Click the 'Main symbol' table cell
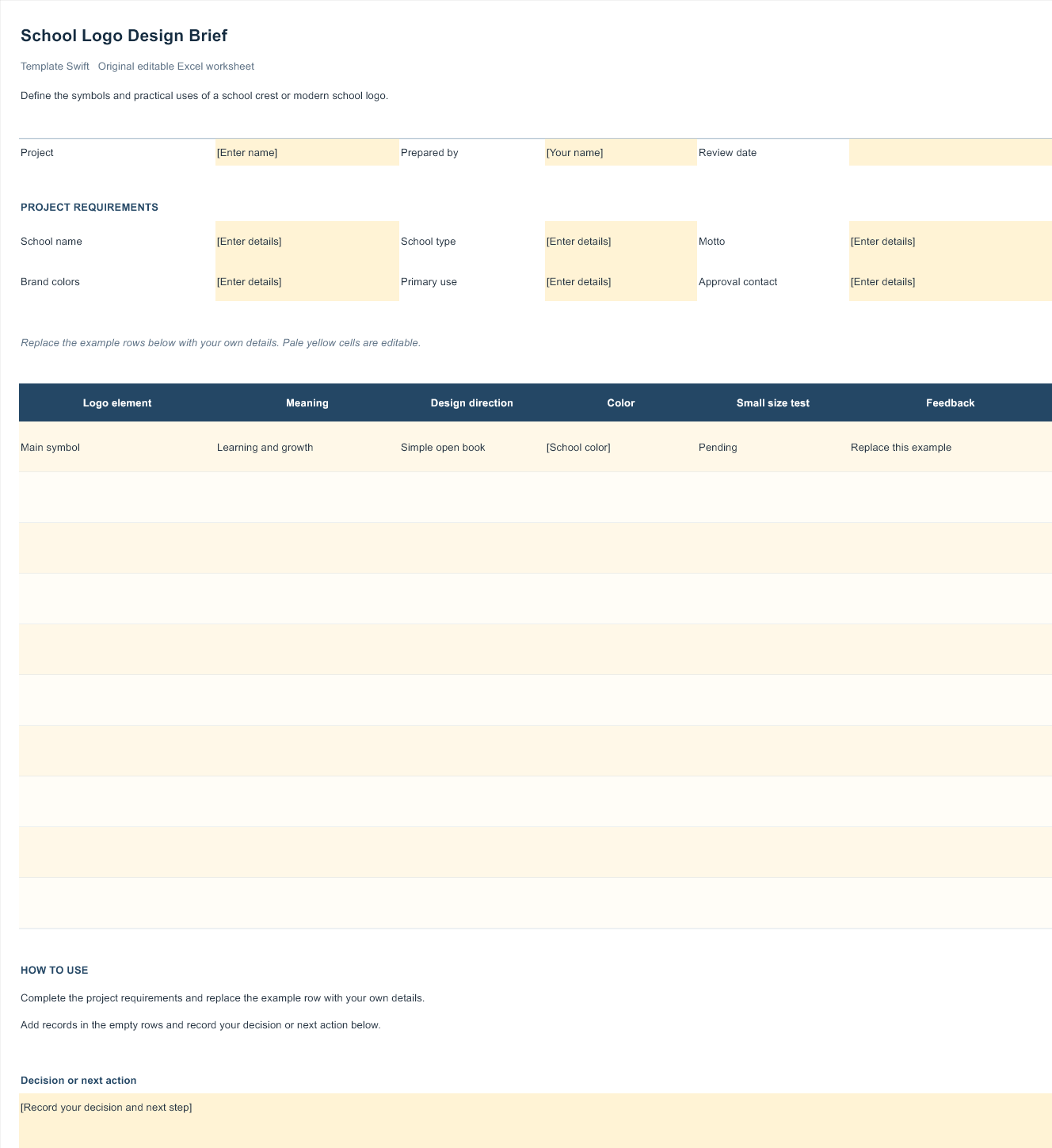The width and height of the screenshot is (1052, 1148). (117, 448)
